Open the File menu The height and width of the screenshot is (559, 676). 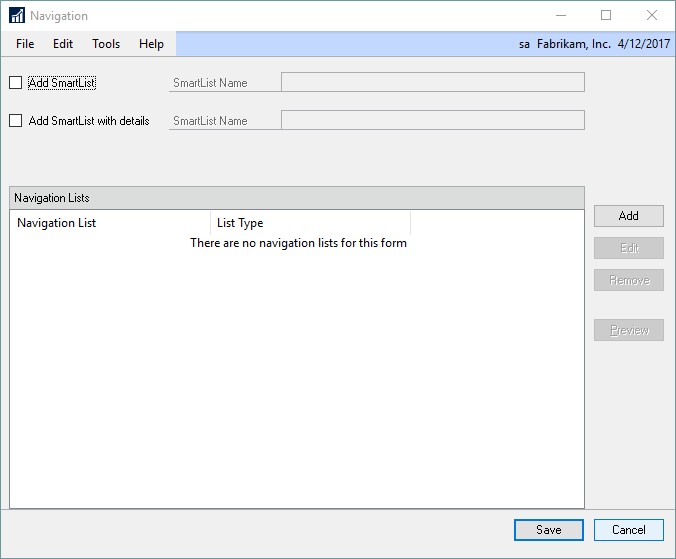(x=25, y=44)
